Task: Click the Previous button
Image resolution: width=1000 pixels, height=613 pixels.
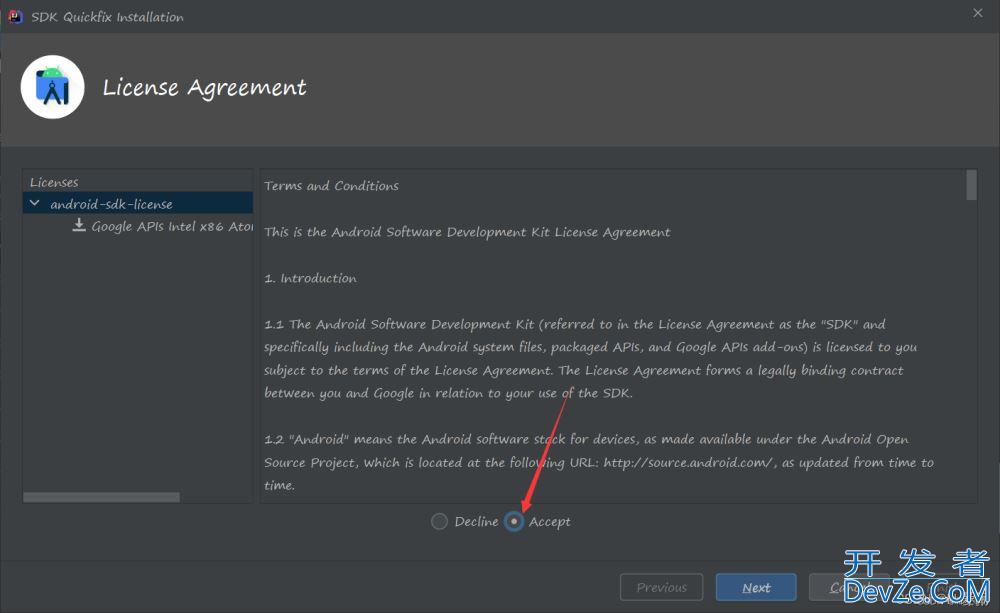Action: 661,587
